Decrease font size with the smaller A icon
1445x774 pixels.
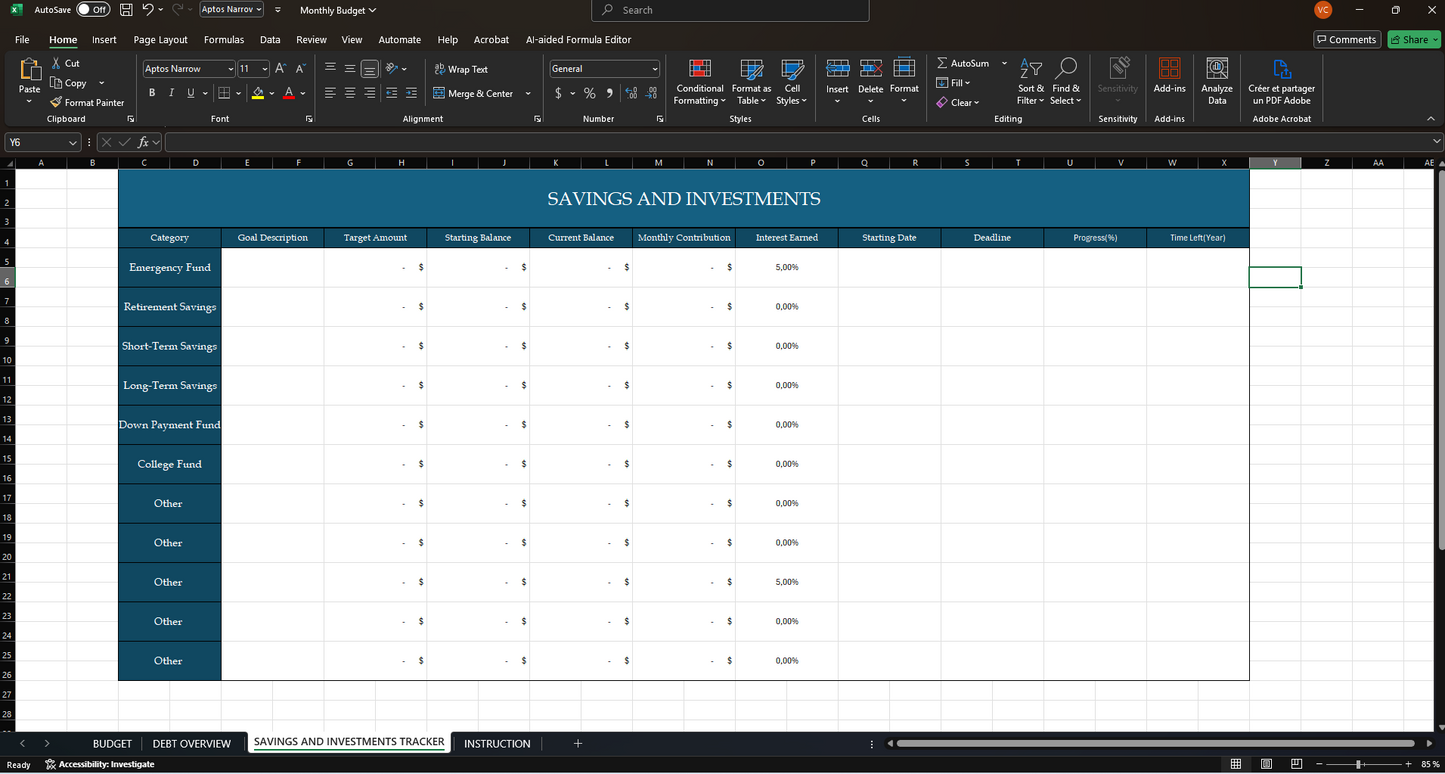pos(300,68)
